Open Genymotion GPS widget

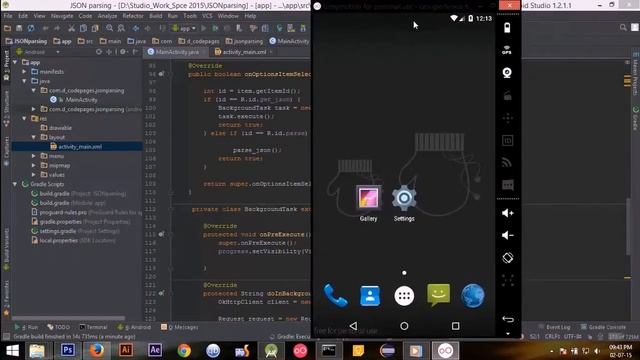coord(507,50)
